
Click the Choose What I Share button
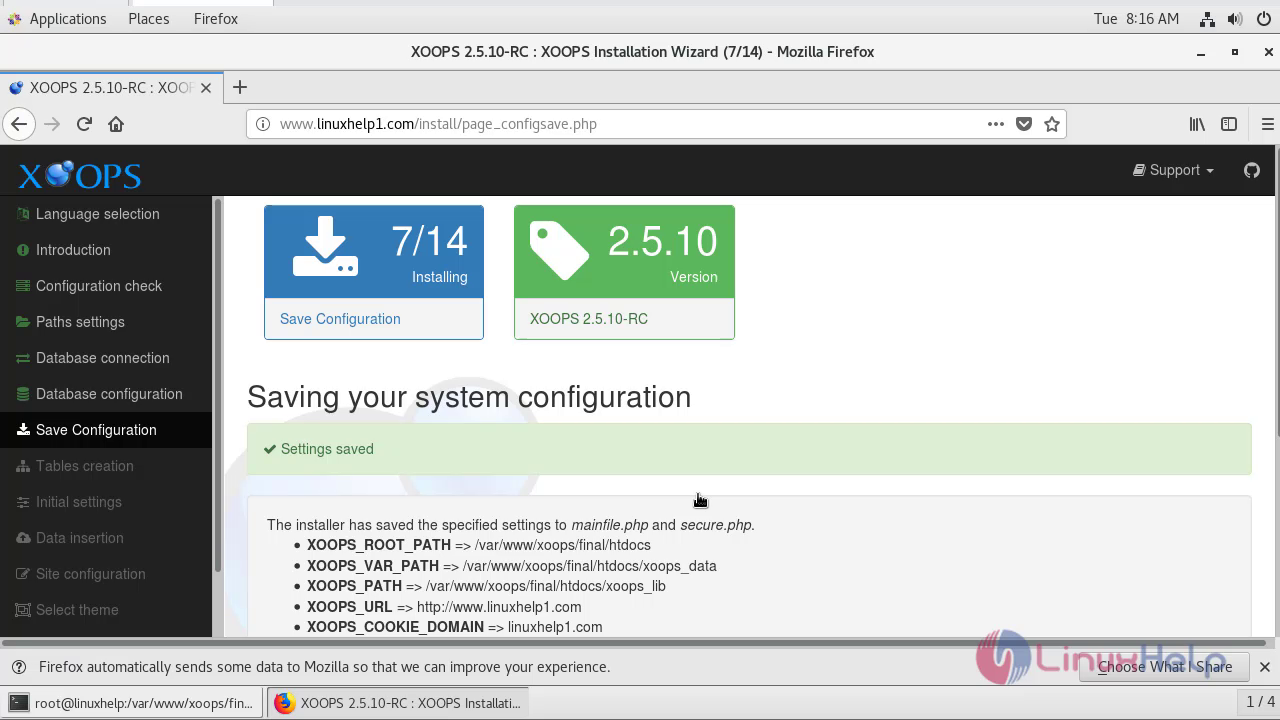tap(1164, 667)
